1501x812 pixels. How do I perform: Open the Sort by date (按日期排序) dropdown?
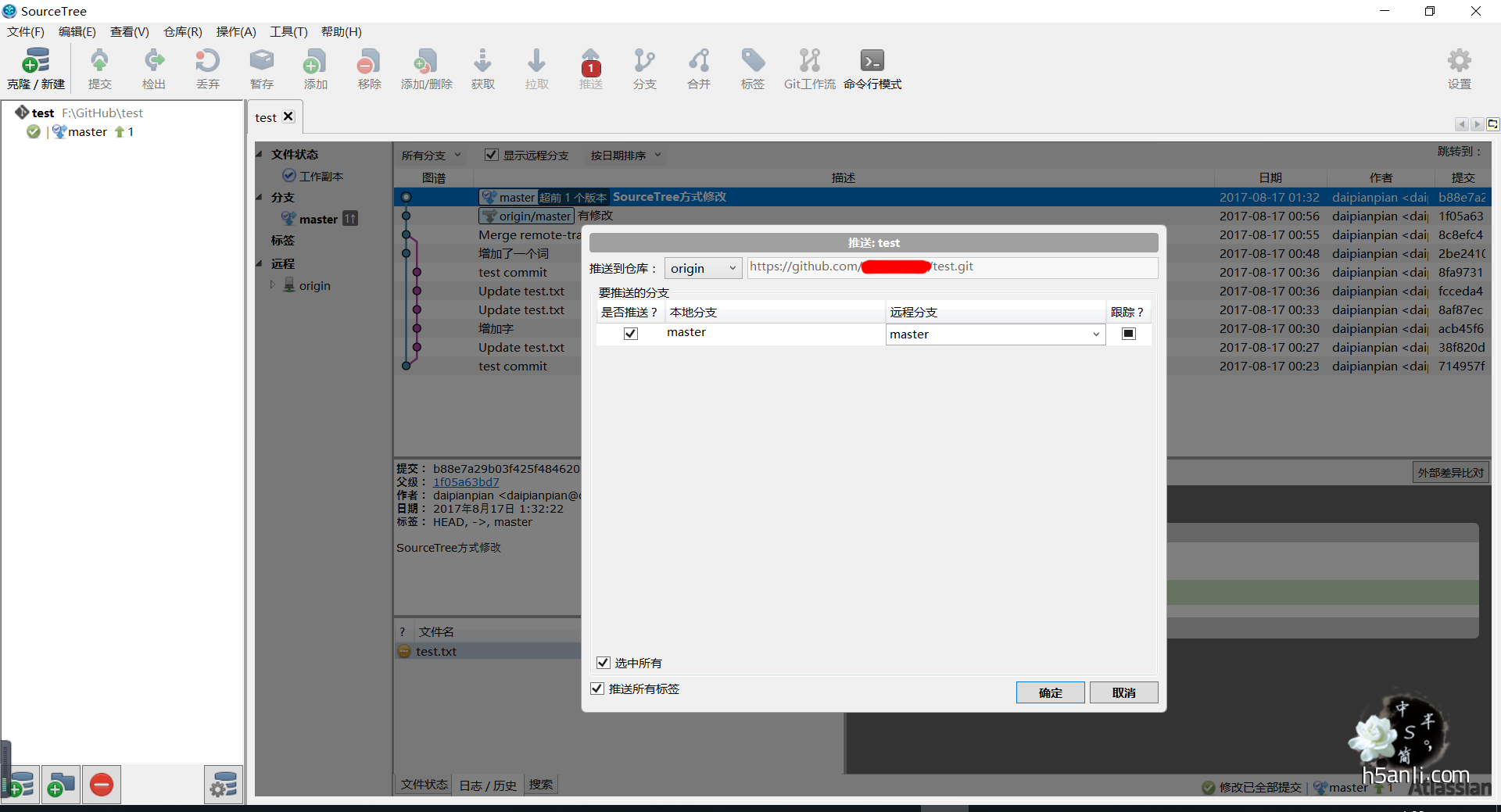coord(625,156)
